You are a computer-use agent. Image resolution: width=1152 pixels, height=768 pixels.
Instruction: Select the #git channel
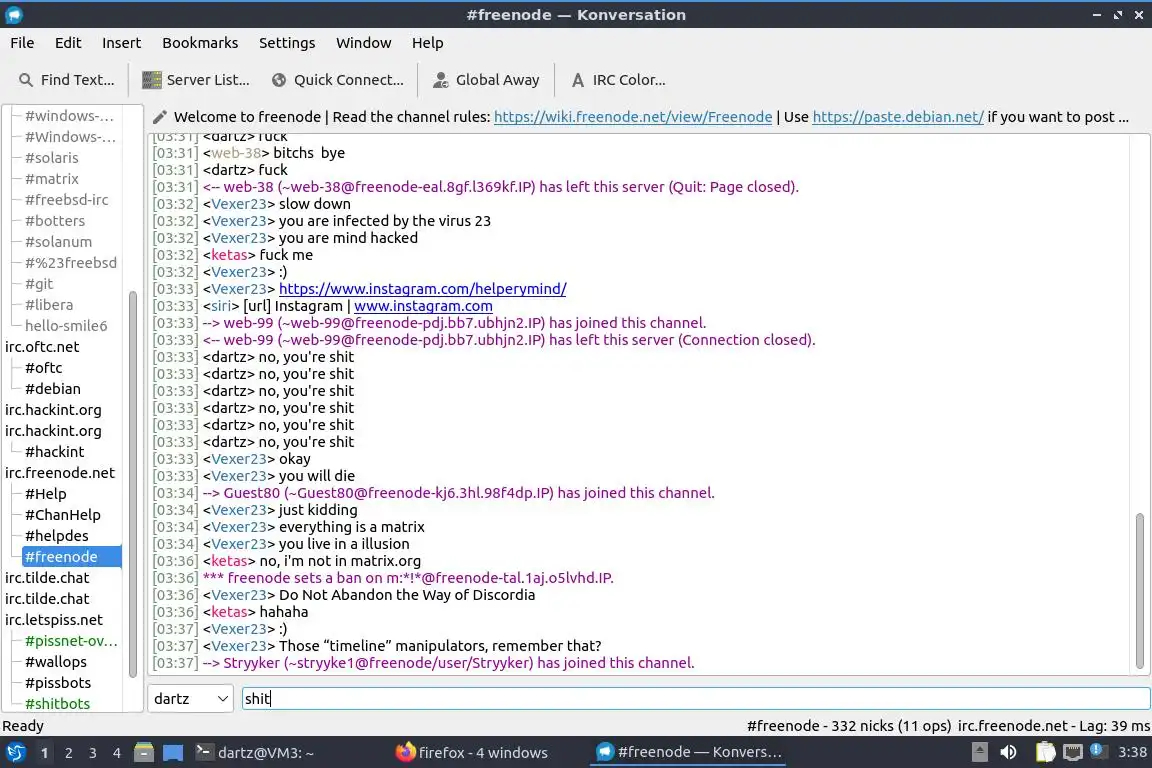39,283
